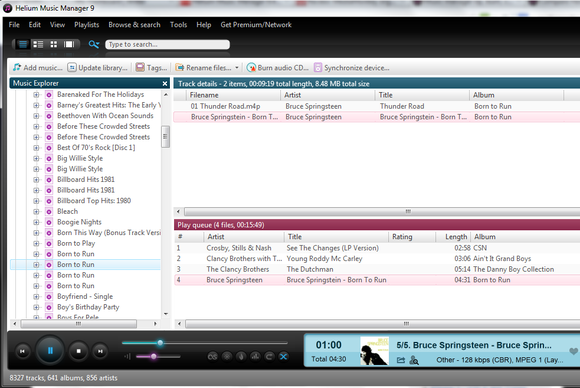
Task: Toggle the repeat mode icon
Action: (x=269, y=357)
